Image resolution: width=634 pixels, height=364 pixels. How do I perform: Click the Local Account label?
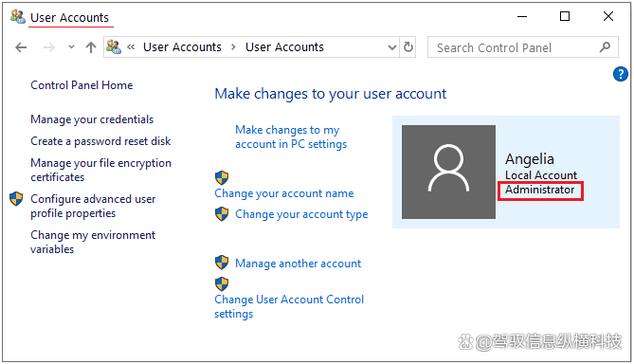click(x=541, y=175)
